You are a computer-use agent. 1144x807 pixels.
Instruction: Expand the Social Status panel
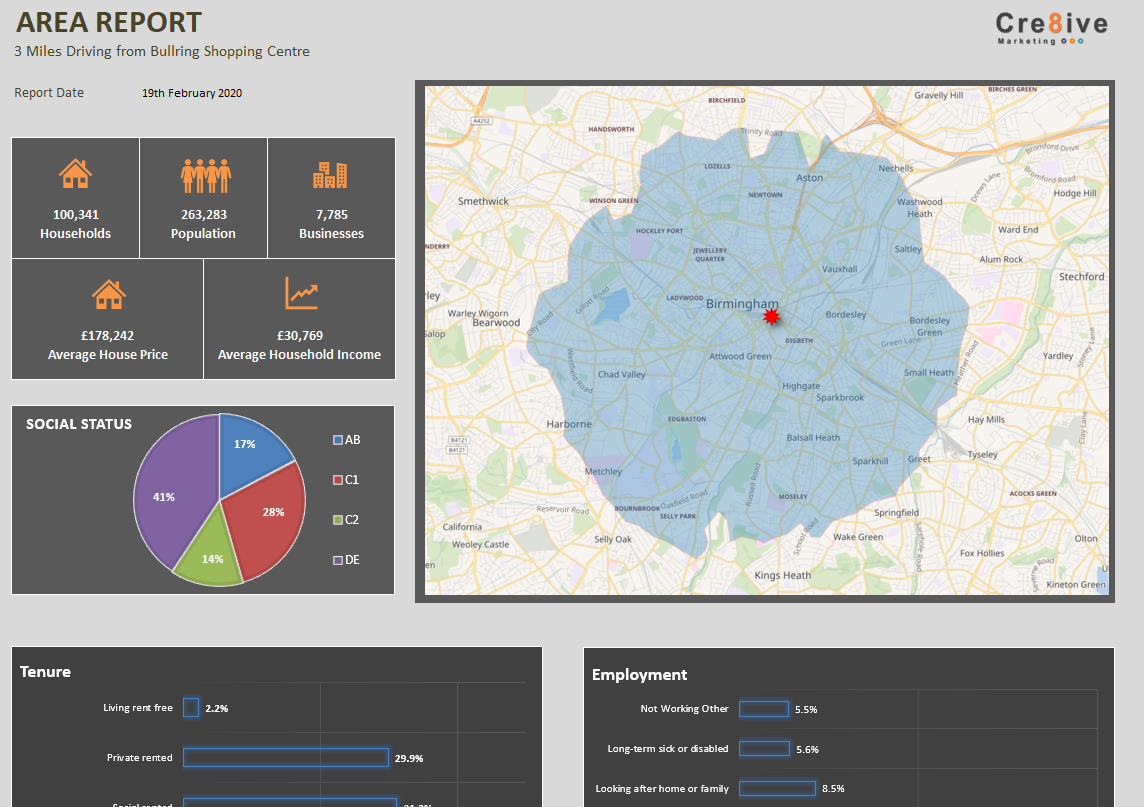tap(79, 423)
